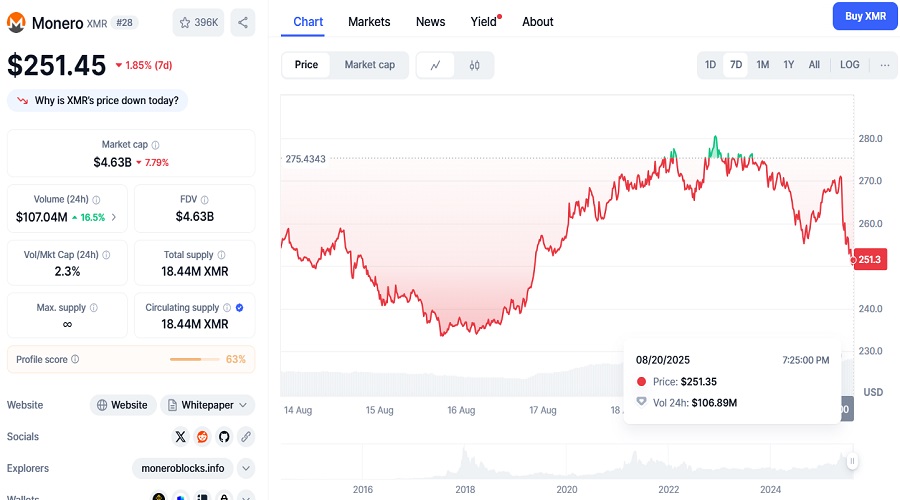Viewport: 900px width, 500px height.
Task: Show Market cap info tooltip icon
Action: point(156,145)
